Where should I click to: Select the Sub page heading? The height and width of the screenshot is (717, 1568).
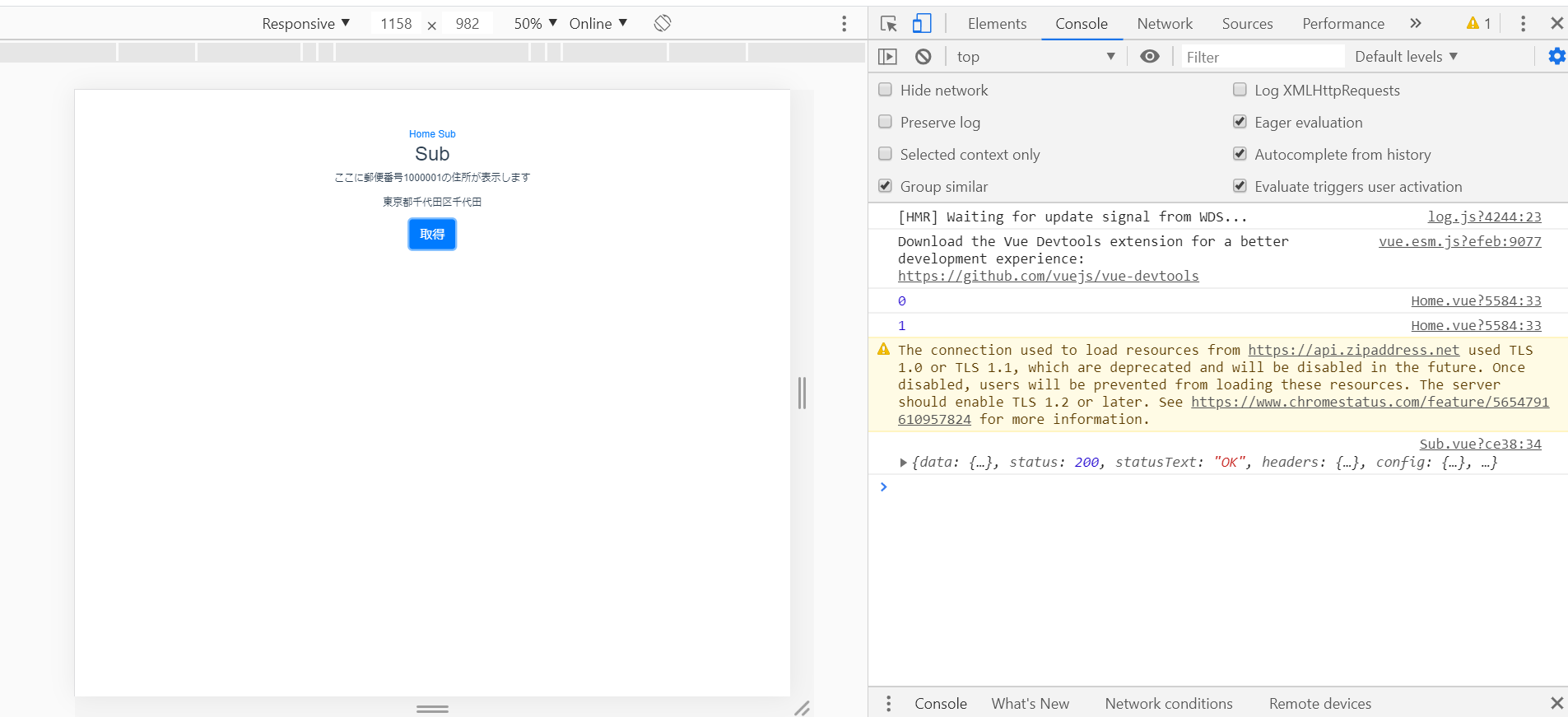pos(432,154)
